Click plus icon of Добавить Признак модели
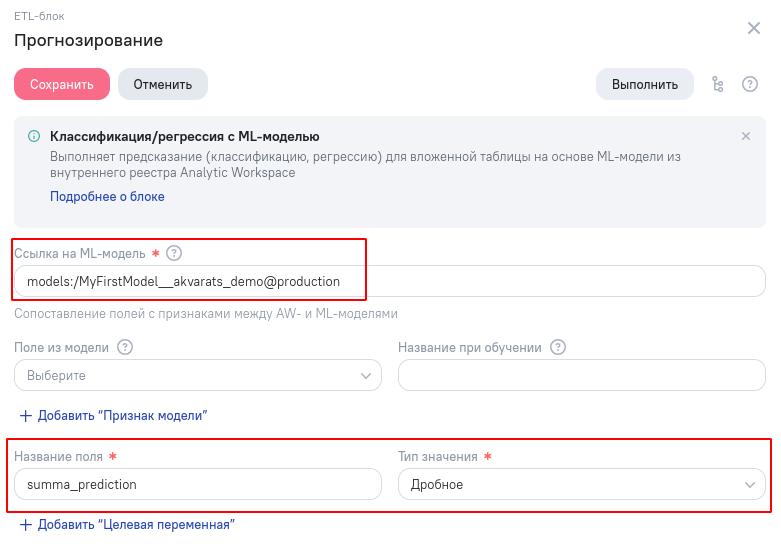Screen dimensions: 781x554 (25, 416)
